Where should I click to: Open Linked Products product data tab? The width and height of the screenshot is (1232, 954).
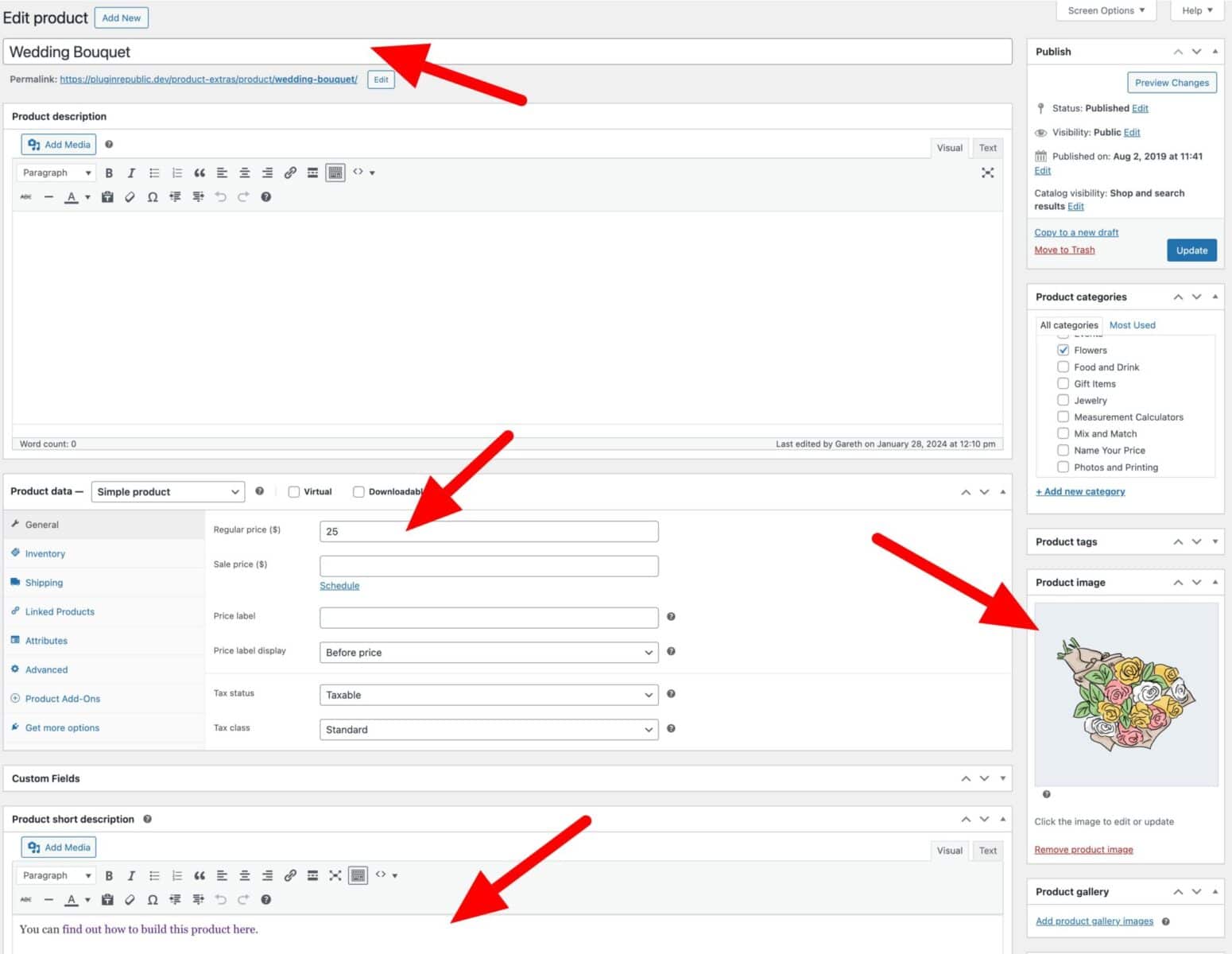click(x=60, y=612)
